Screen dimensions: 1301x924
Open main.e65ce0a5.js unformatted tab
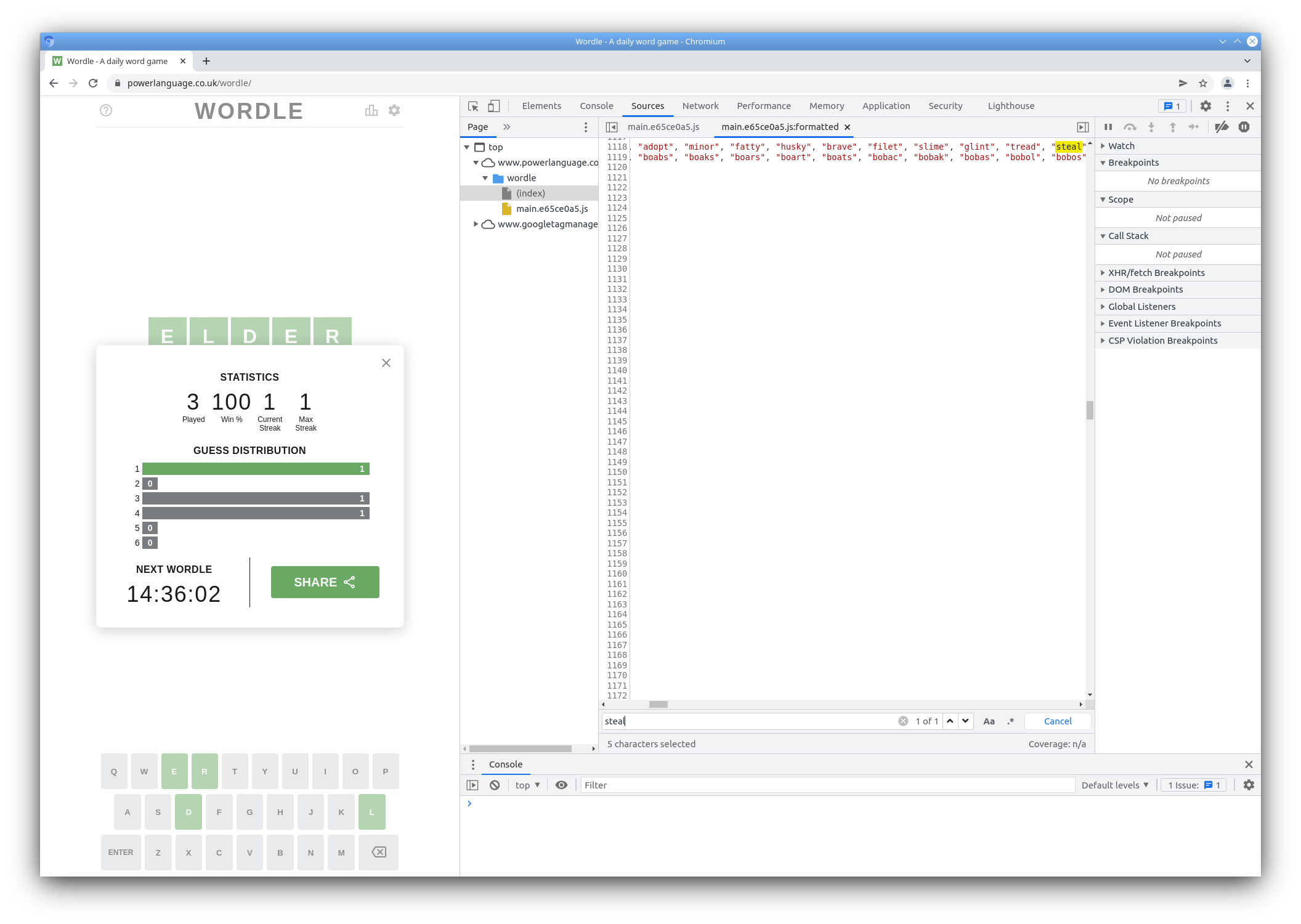point(663,127)
